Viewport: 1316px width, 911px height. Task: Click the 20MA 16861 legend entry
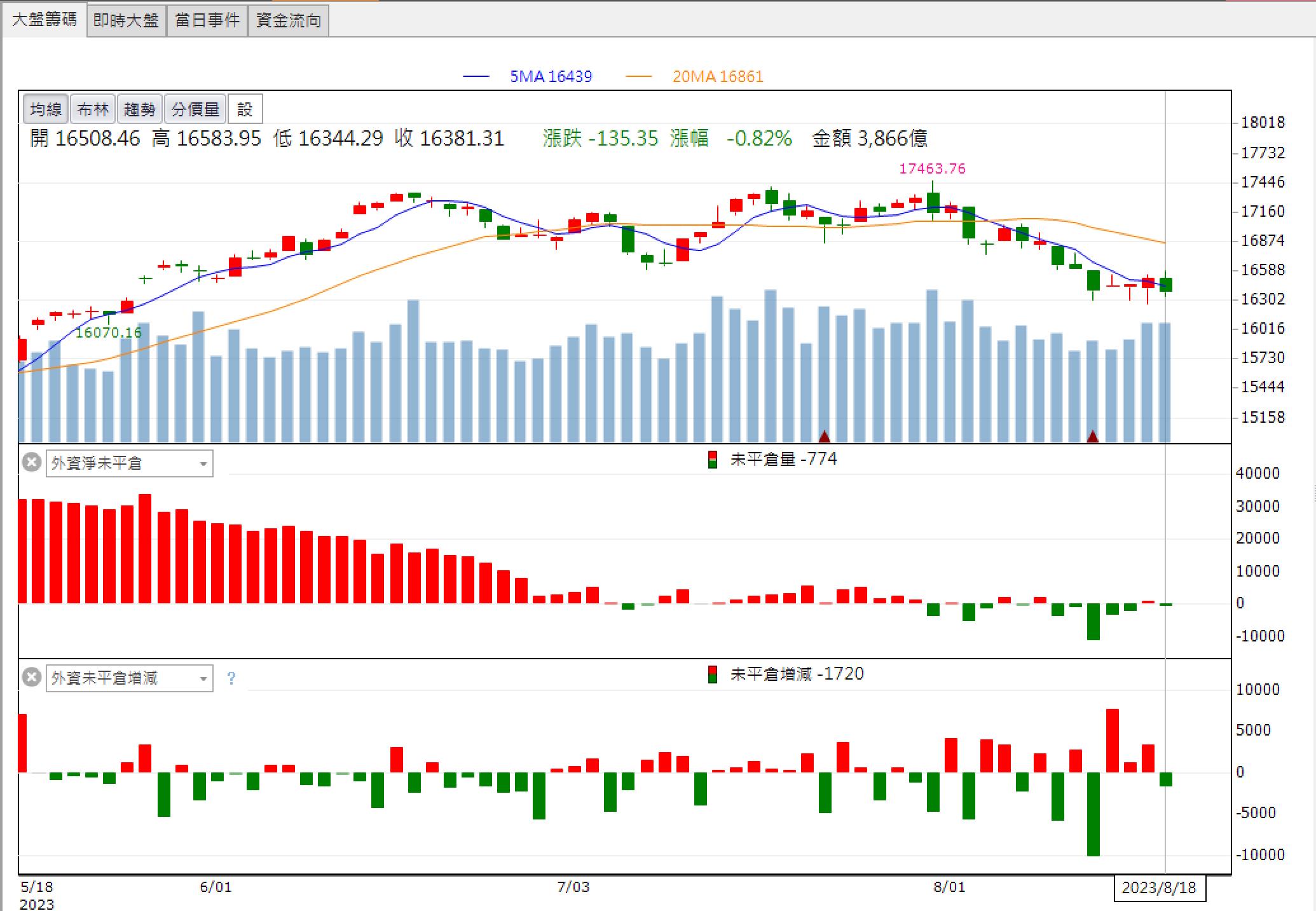click(x=694, y=76)
